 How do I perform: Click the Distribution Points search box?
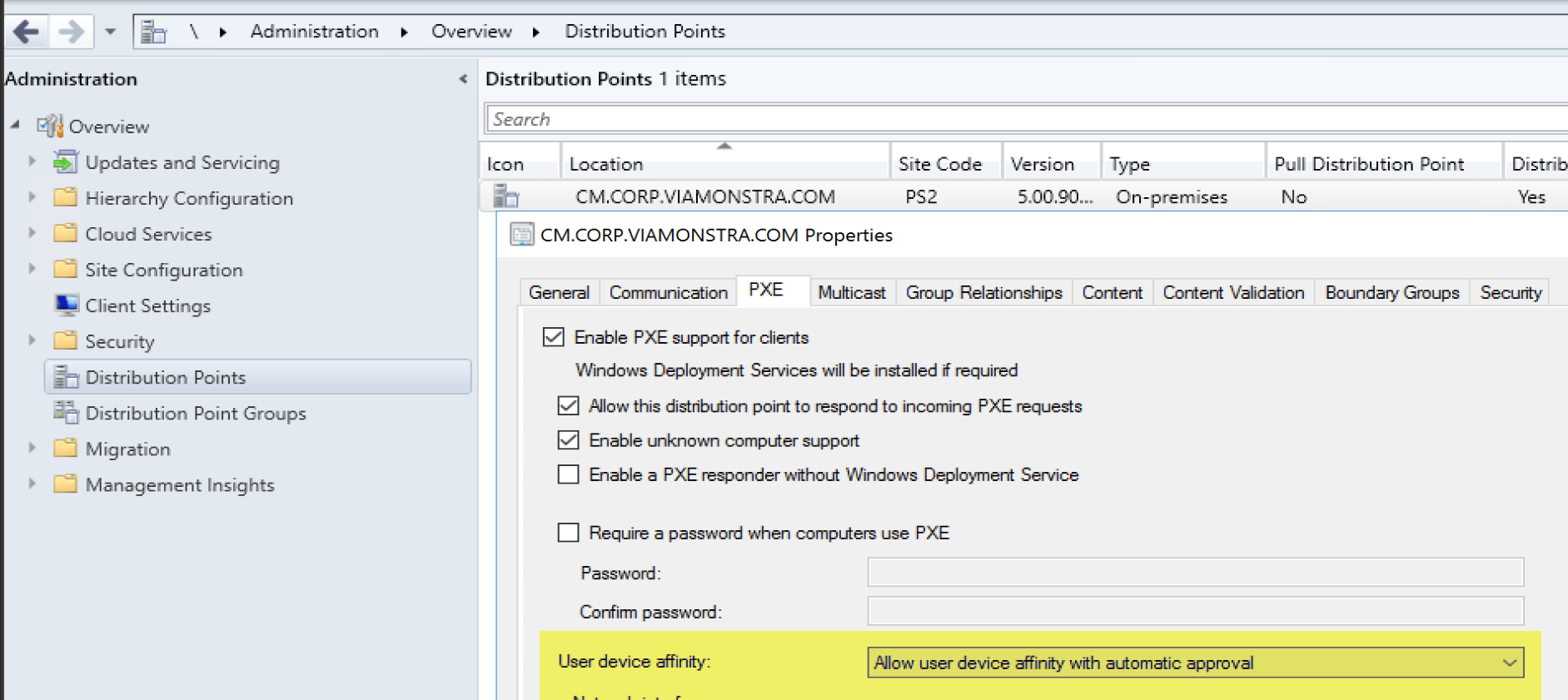[x=999, y=119]
